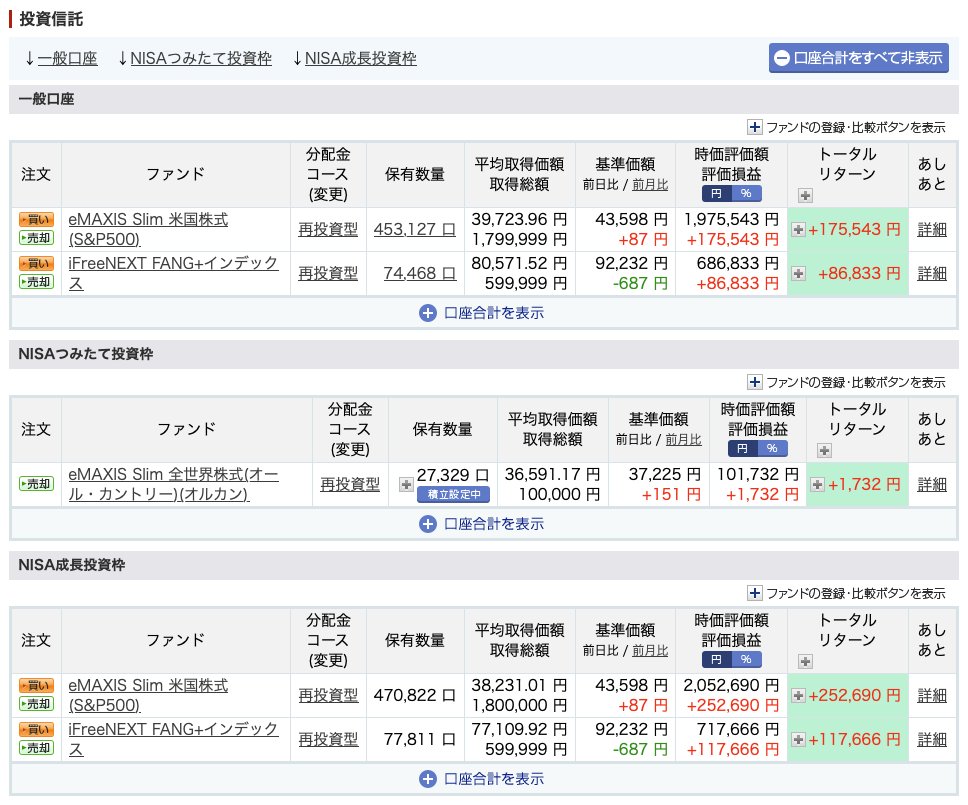This screenshot has width=968, height=805.
Task: Expand plus icon beside +86,833 円 total return
Action: click(x=798, y=273)
